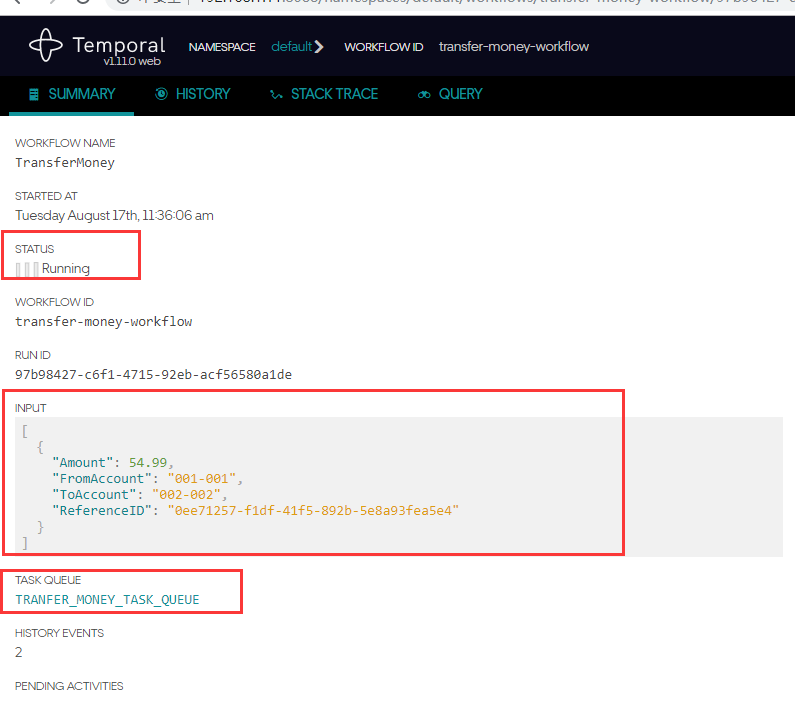The width and height of the screenshot is (795, 726).
Task: Click the Stack Trace tab icon
Action: point(276,95)
